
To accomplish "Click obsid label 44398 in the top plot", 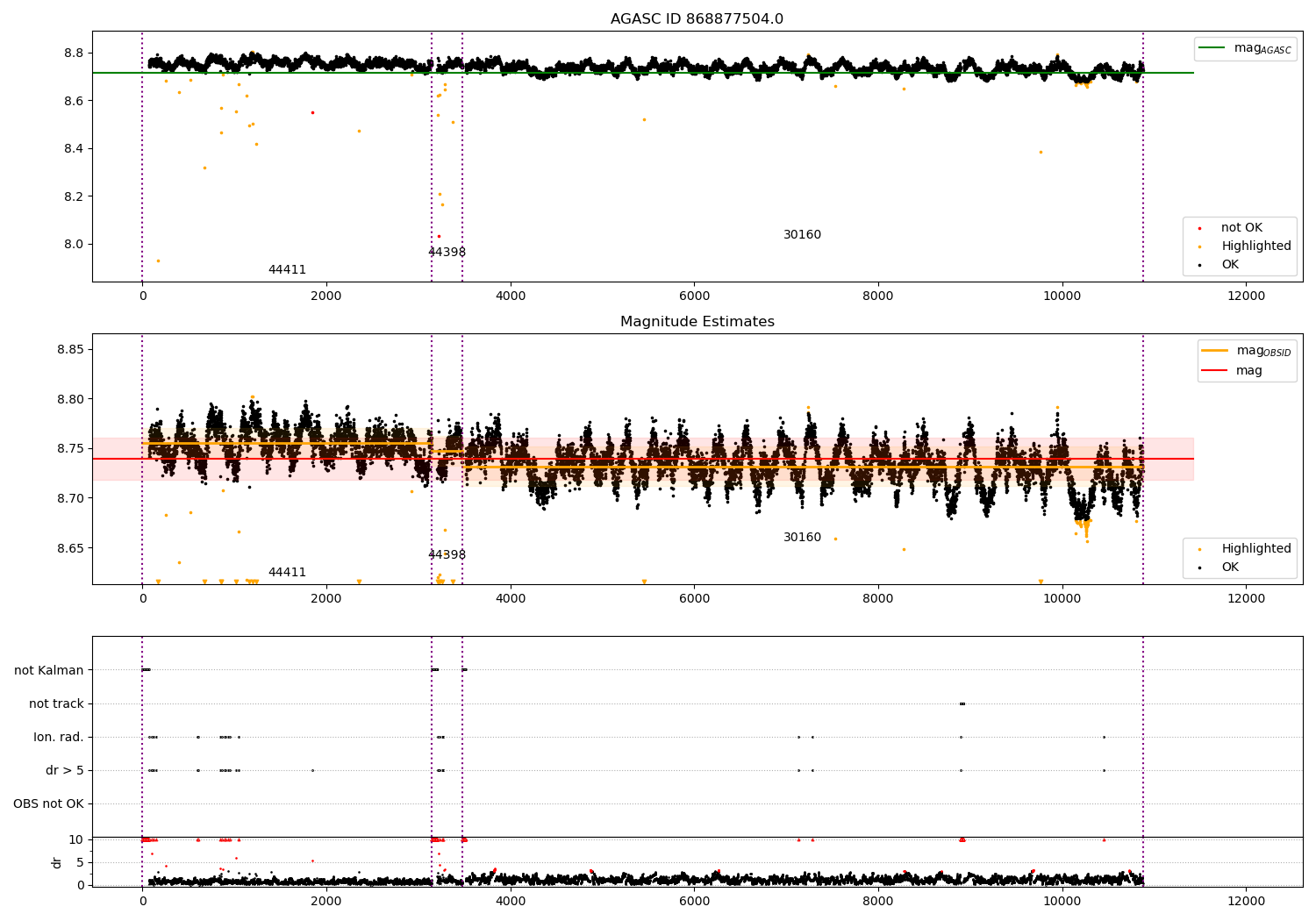I will click(447, 253).
